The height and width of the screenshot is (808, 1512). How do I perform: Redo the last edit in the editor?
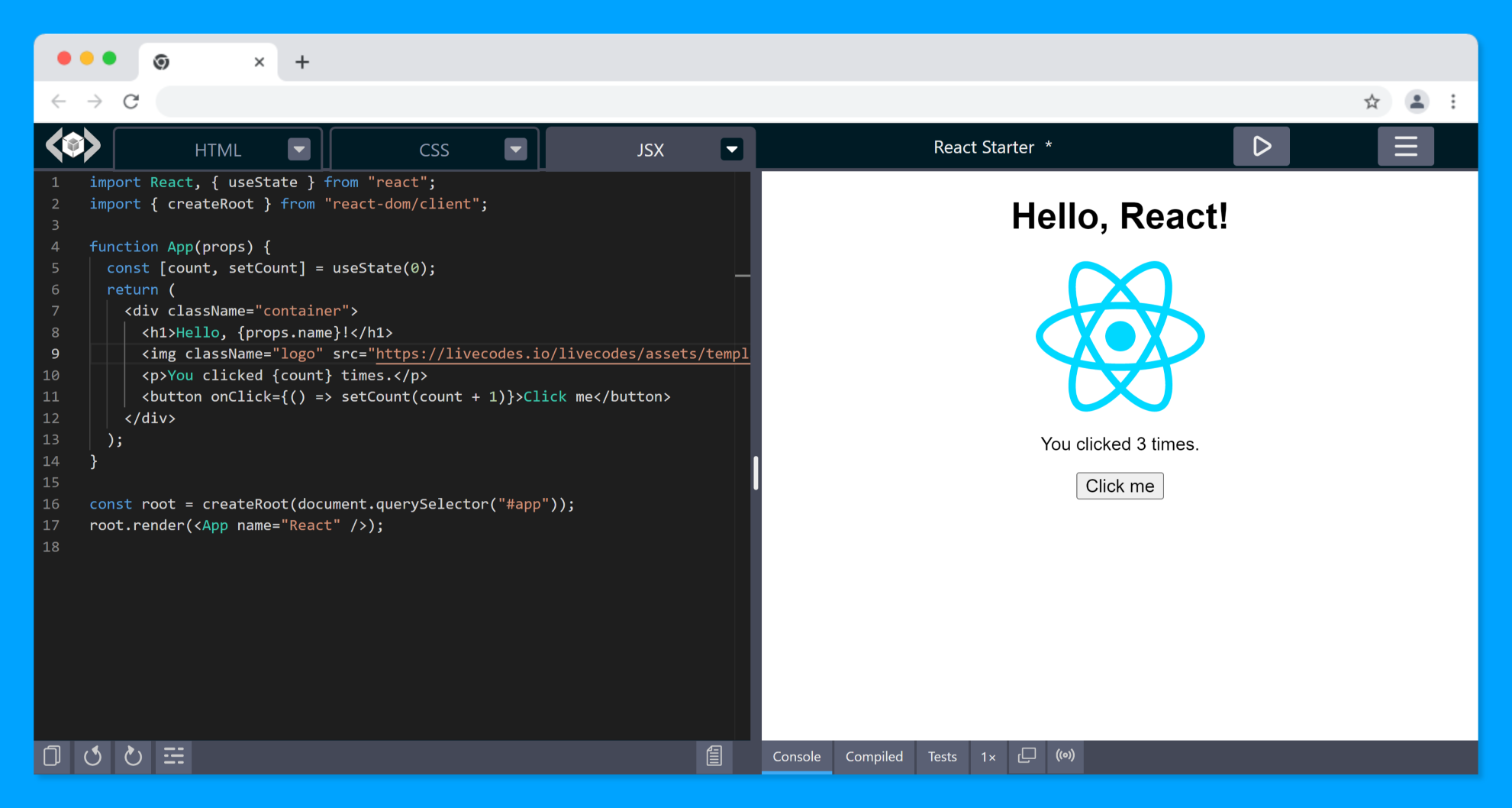[133, 756]
